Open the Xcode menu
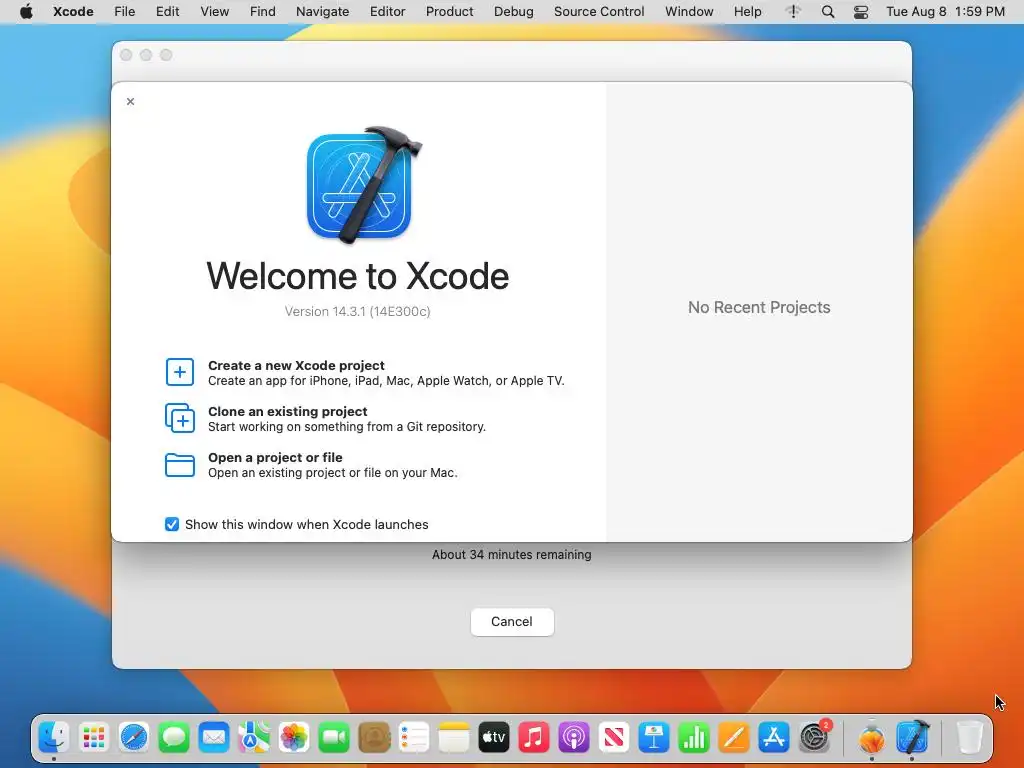The width and height of the screenshot is (1024, 768). [x=73, y=12]
